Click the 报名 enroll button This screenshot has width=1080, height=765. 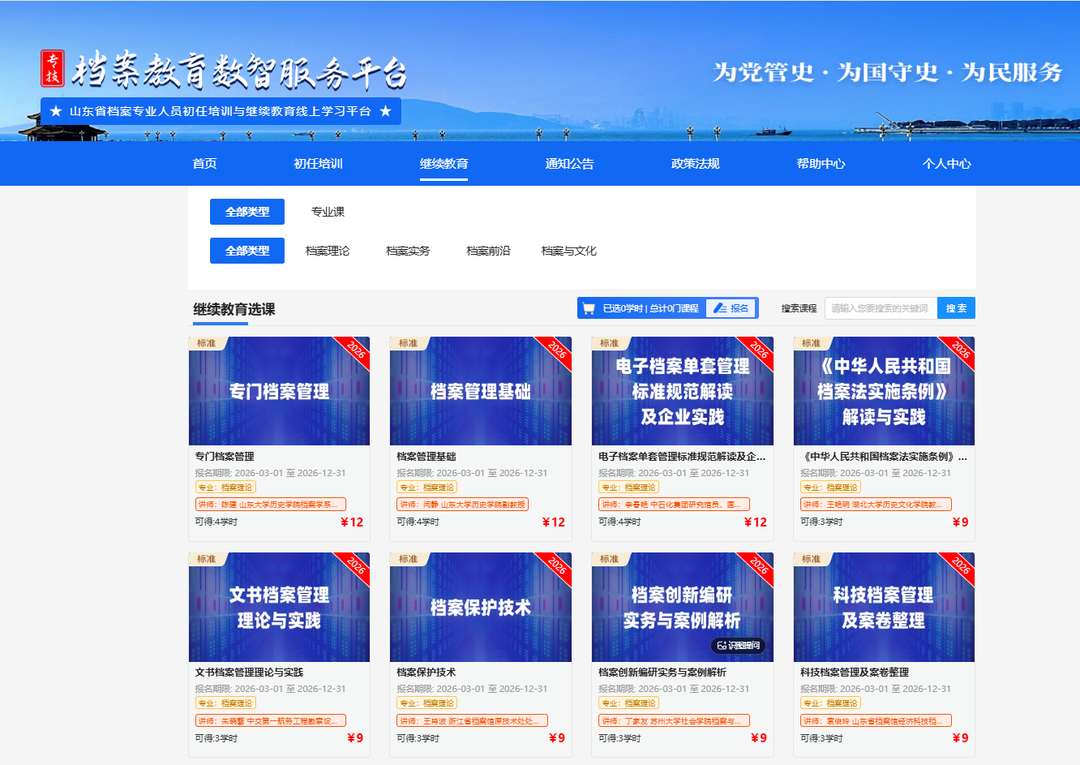coord(731,308)
